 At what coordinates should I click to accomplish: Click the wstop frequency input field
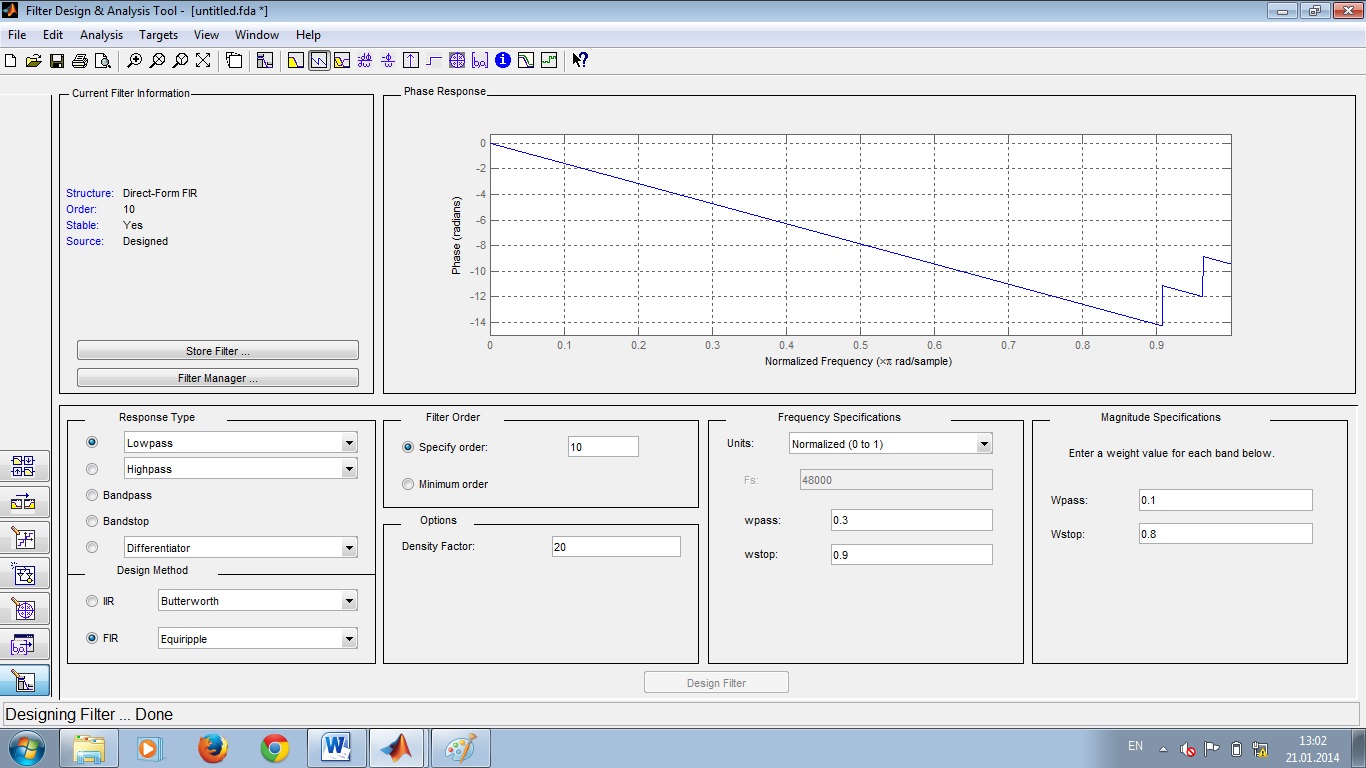pos(911,555)
